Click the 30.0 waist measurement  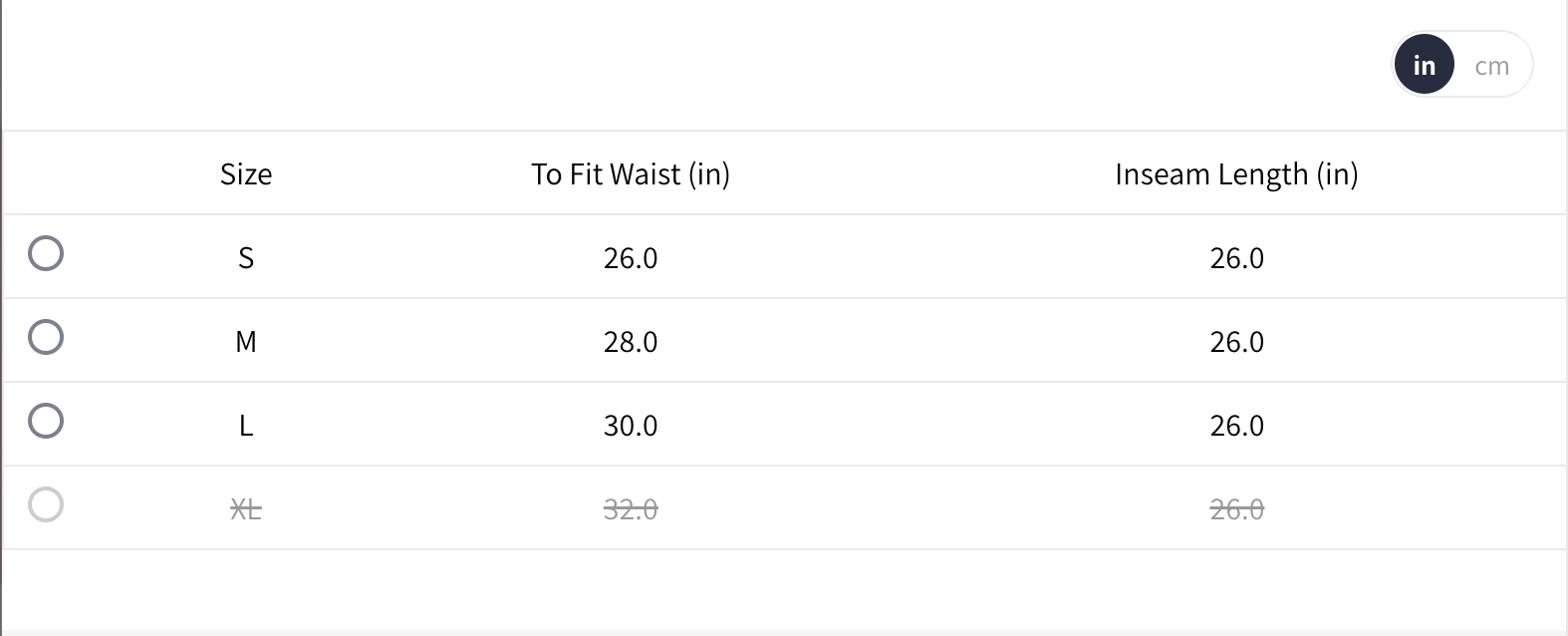click(x=630, y=426)
